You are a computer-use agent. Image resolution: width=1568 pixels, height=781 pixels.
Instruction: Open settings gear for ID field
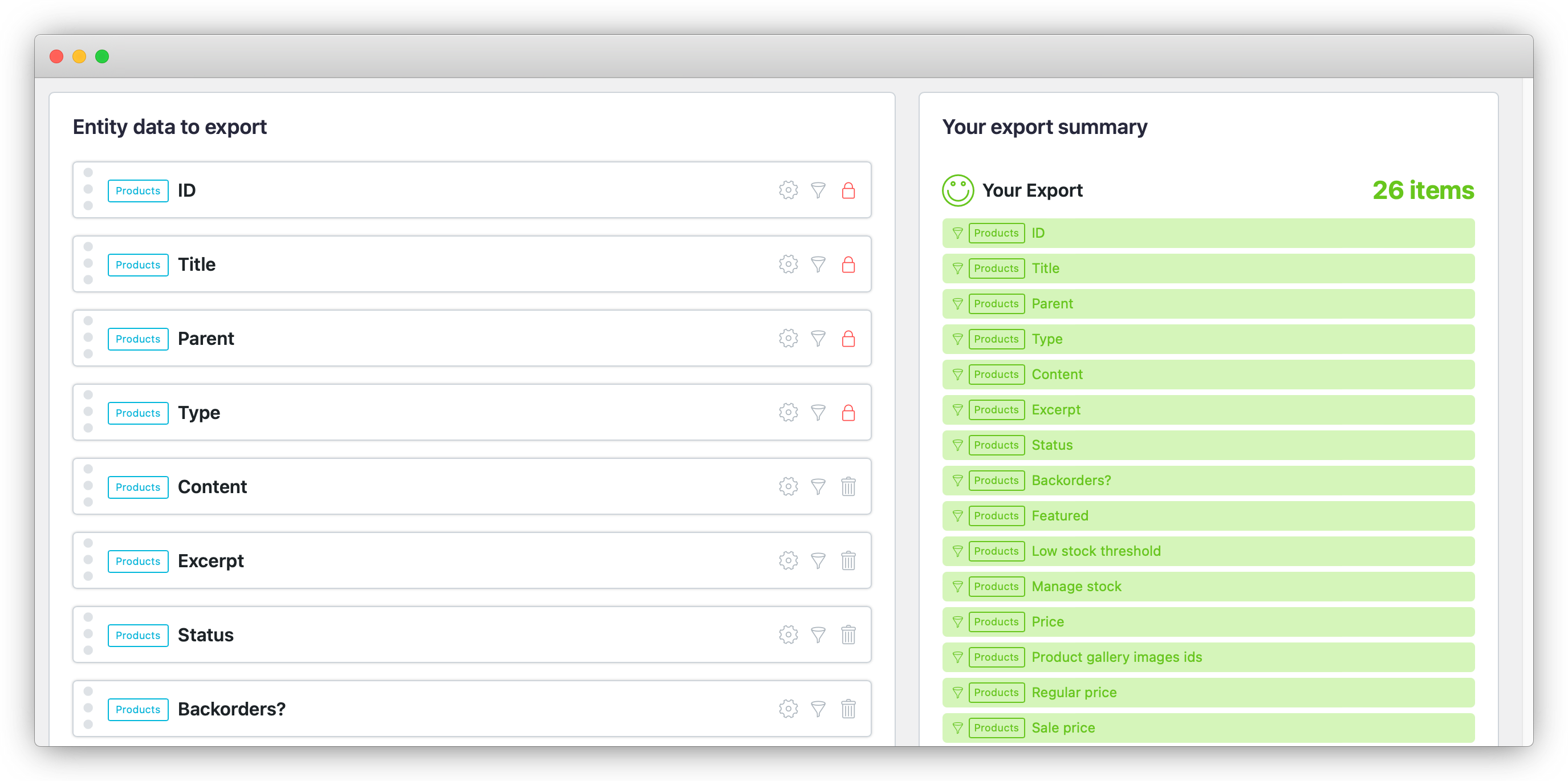pos(787,190)
